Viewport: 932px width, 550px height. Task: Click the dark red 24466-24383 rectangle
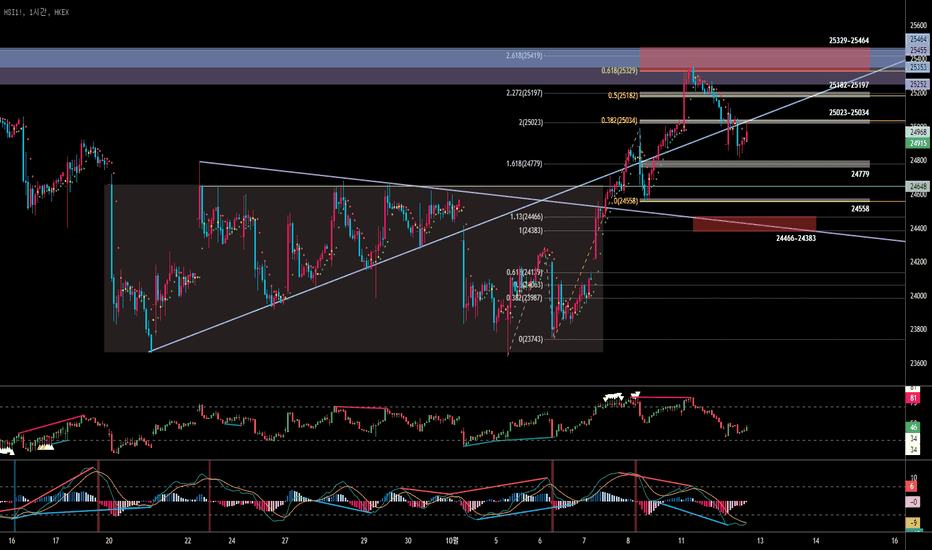754,224
